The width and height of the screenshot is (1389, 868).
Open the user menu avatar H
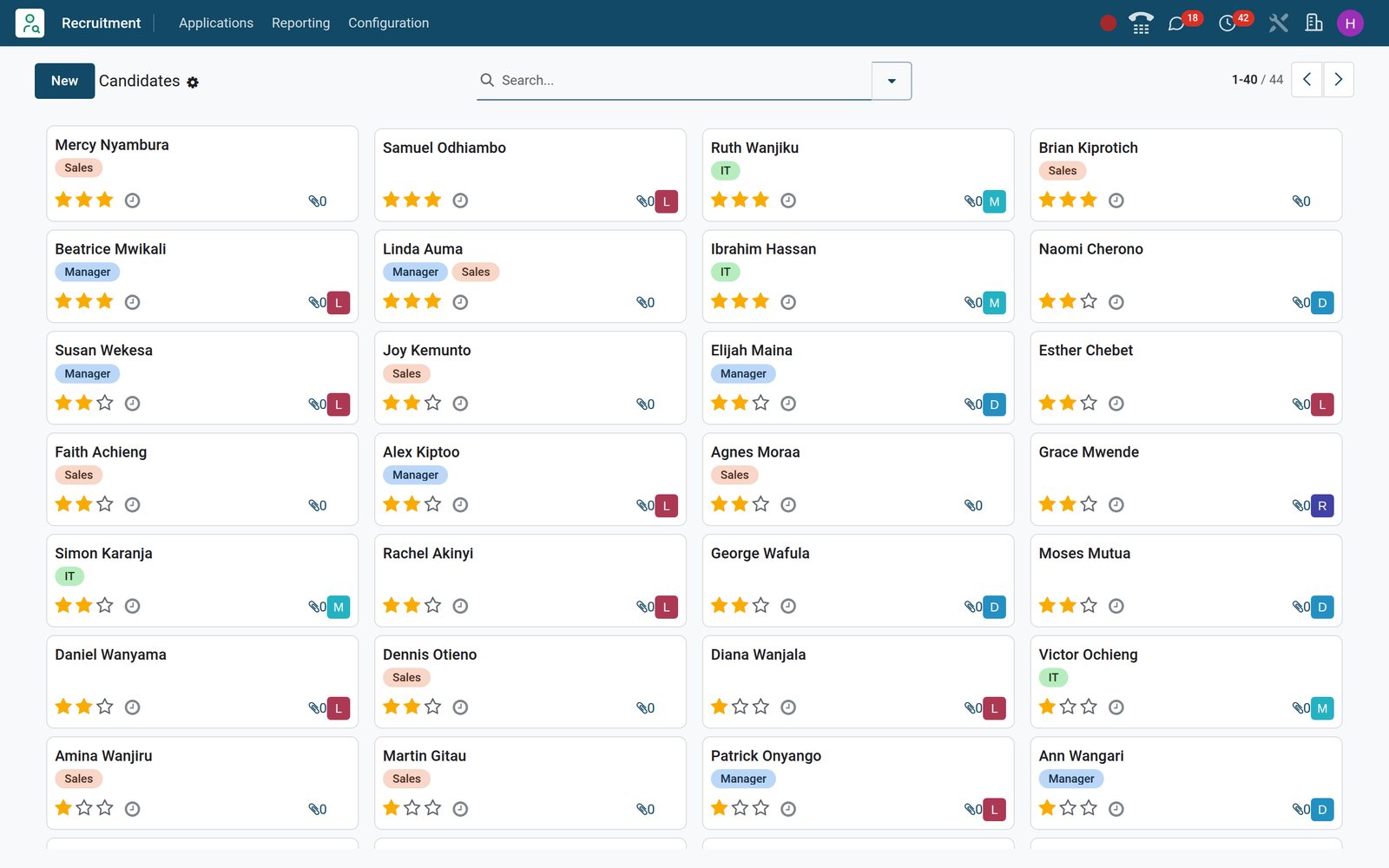coord(1350,23)
